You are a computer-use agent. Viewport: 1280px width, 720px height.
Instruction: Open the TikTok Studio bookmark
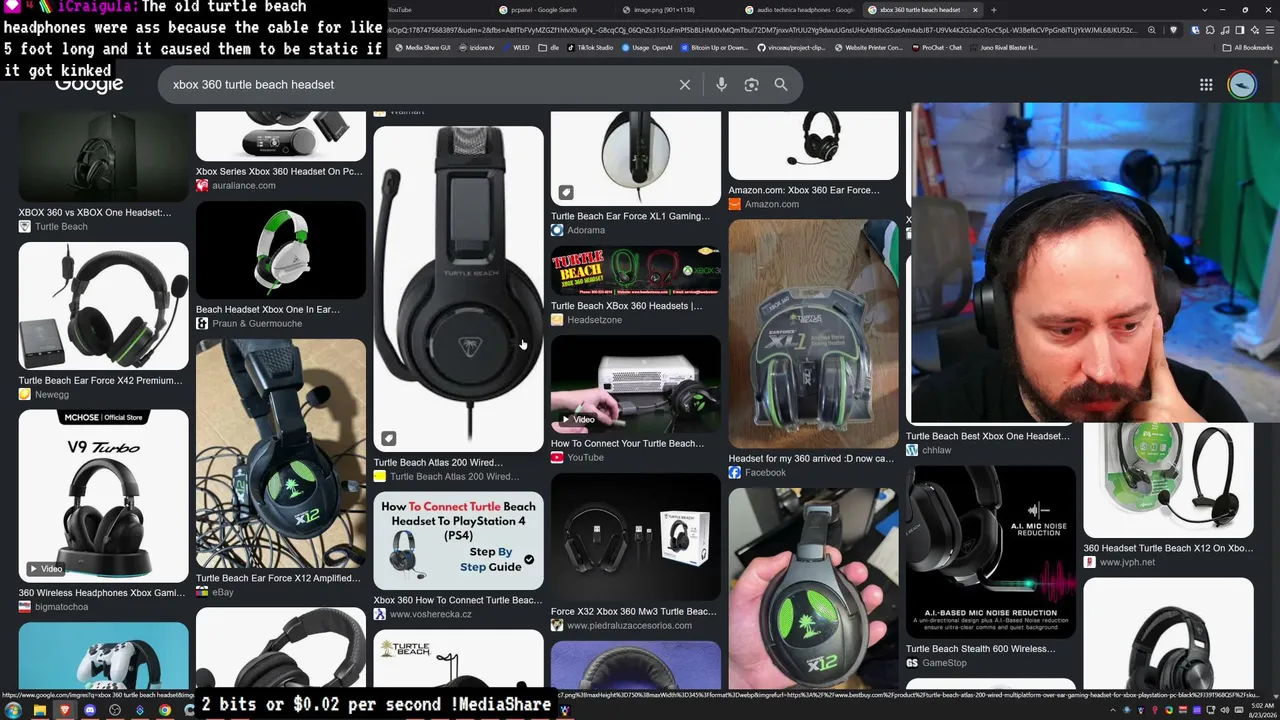coord(588,47)
